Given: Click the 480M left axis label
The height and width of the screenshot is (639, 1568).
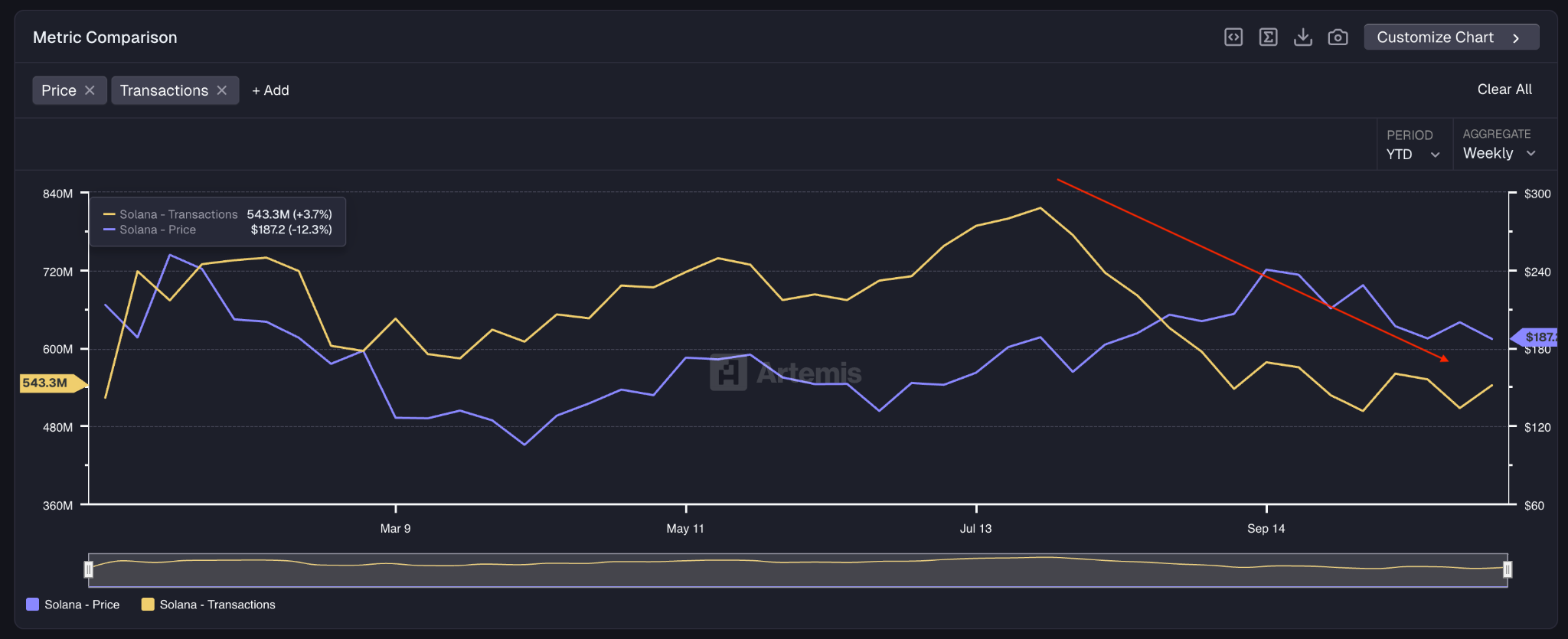Looking at the screenshot, I should (x=58, y=427).
